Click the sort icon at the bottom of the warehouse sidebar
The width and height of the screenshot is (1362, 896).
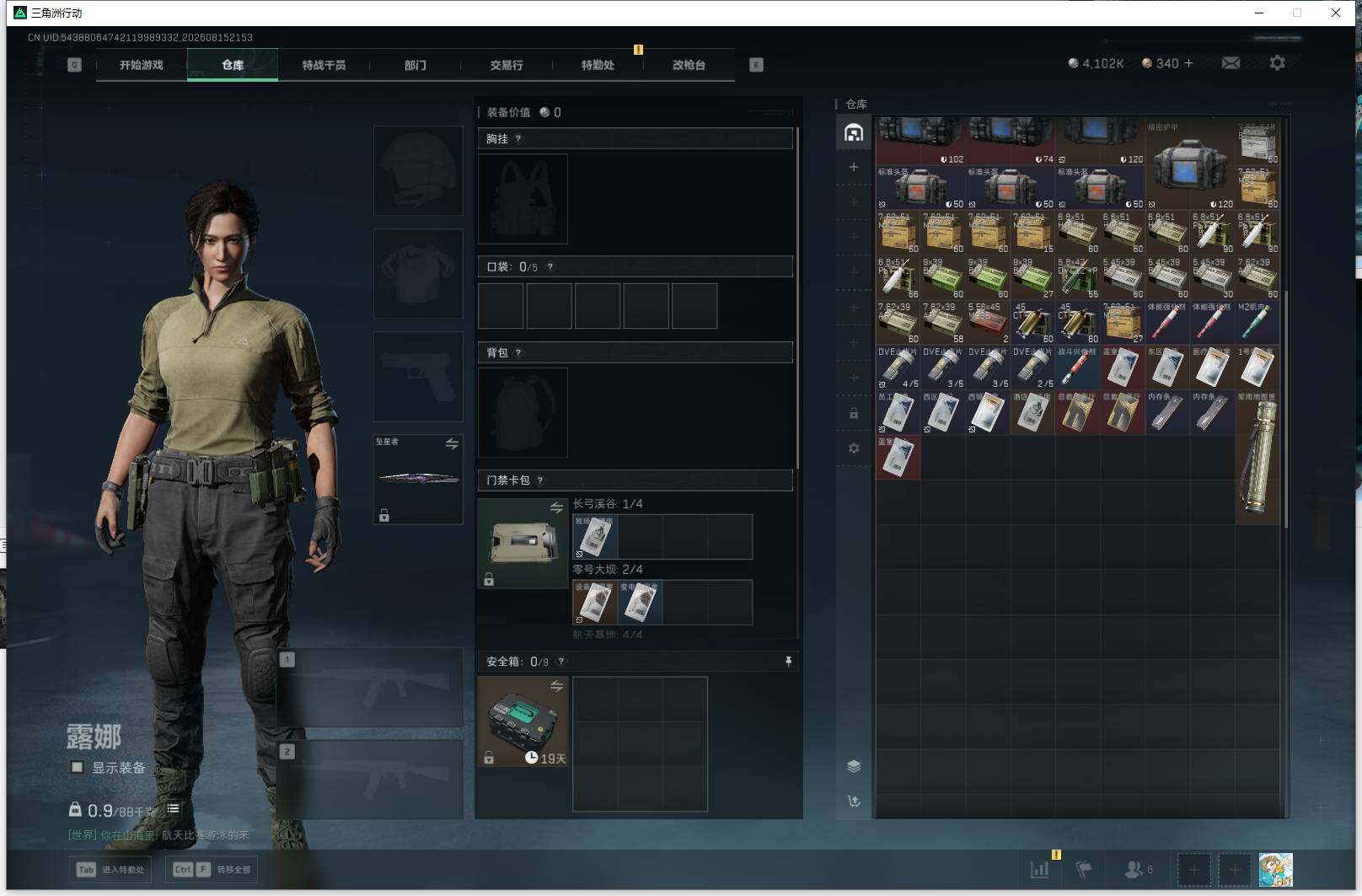(x=854, y=802)
